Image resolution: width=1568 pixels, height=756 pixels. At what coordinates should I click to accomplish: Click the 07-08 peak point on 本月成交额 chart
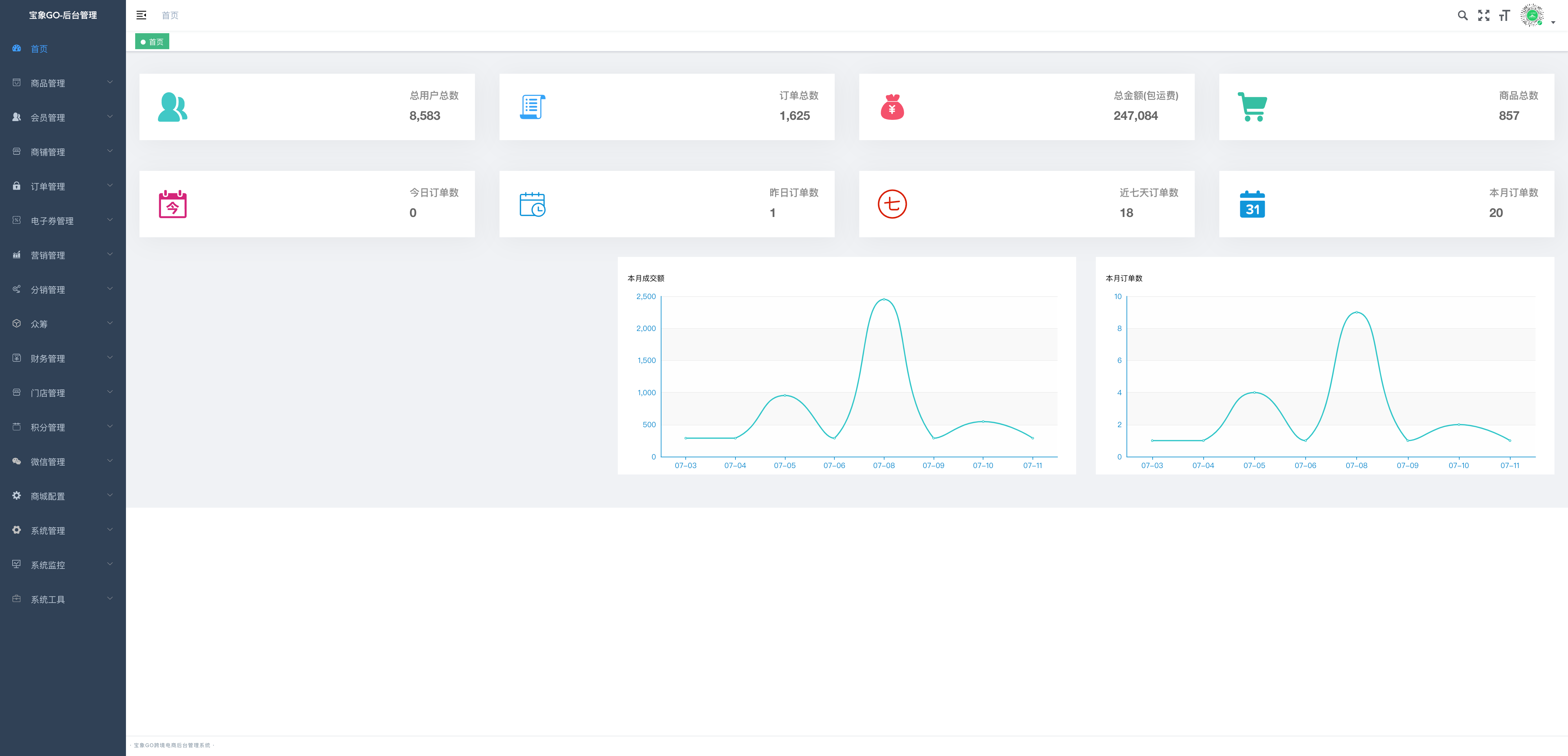[884, 299]
